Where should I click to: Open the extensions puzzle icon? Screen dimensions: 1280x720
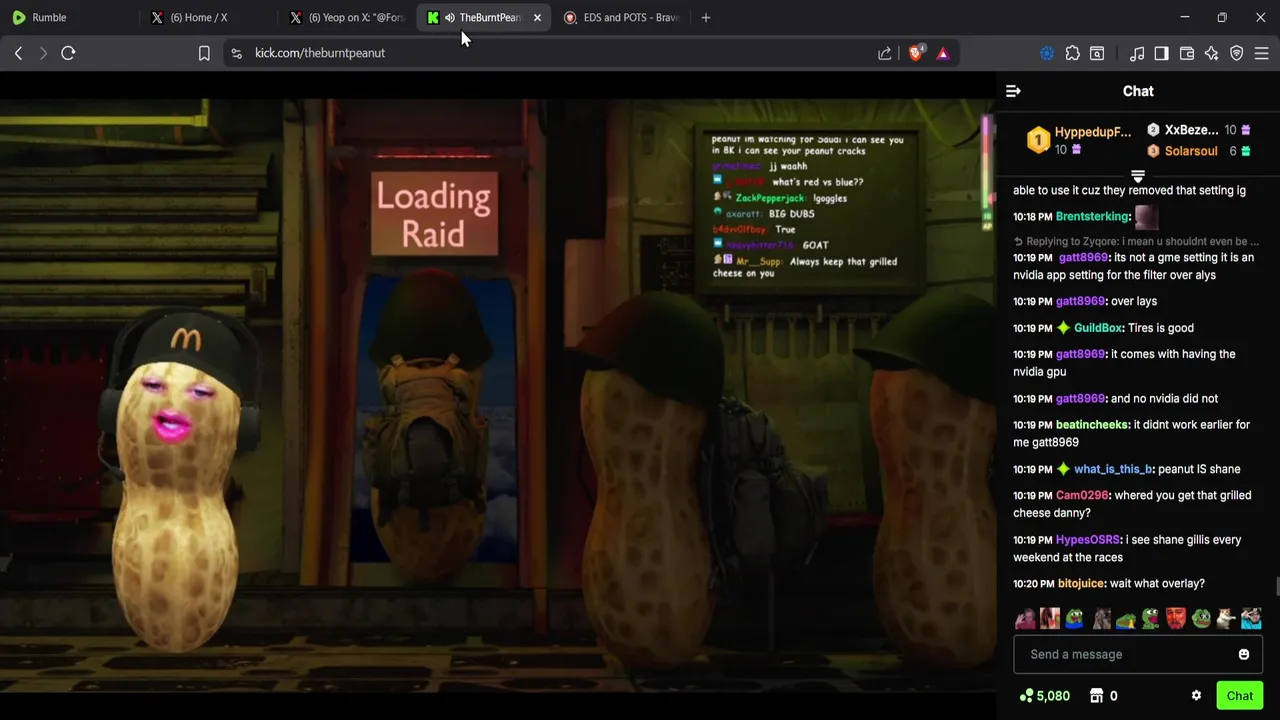pos(1072,53)
